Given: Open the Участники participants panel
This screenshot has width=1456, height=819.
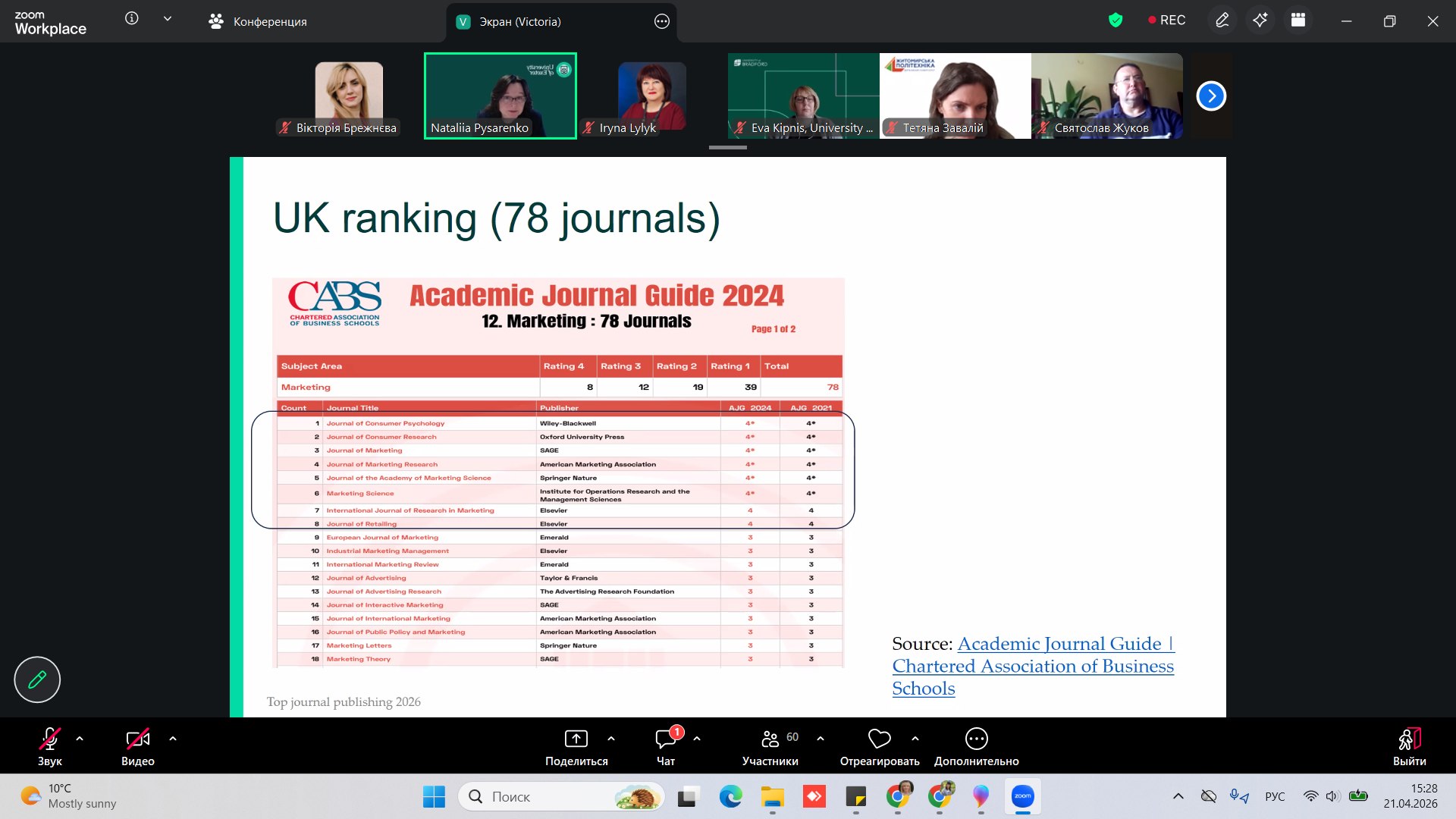Looking at the screenshot, I should coord(770,747).
